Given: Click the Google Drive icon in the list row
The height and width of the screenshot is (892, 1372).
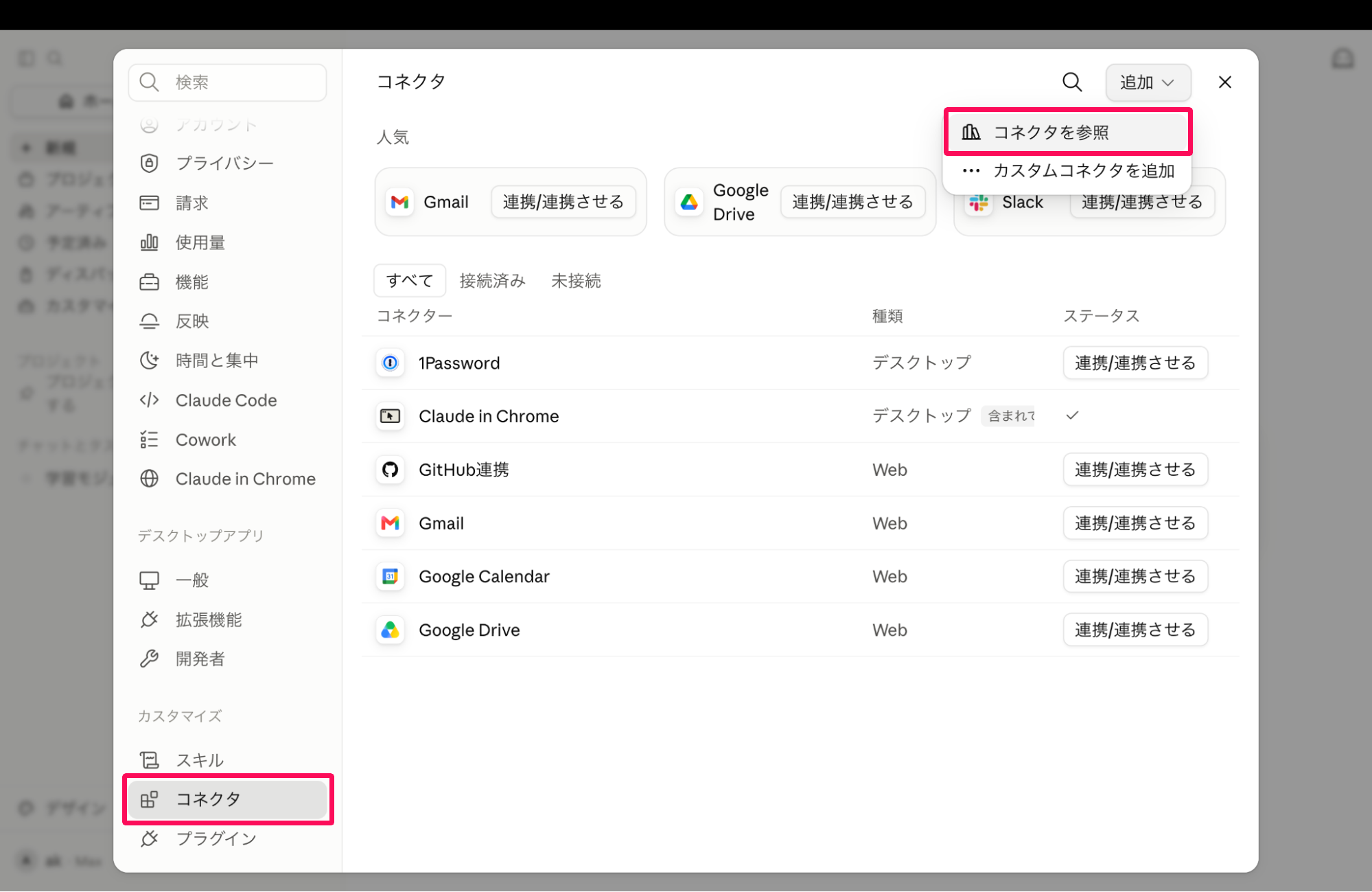Looking at the screenshot, I should coord(390,630).
